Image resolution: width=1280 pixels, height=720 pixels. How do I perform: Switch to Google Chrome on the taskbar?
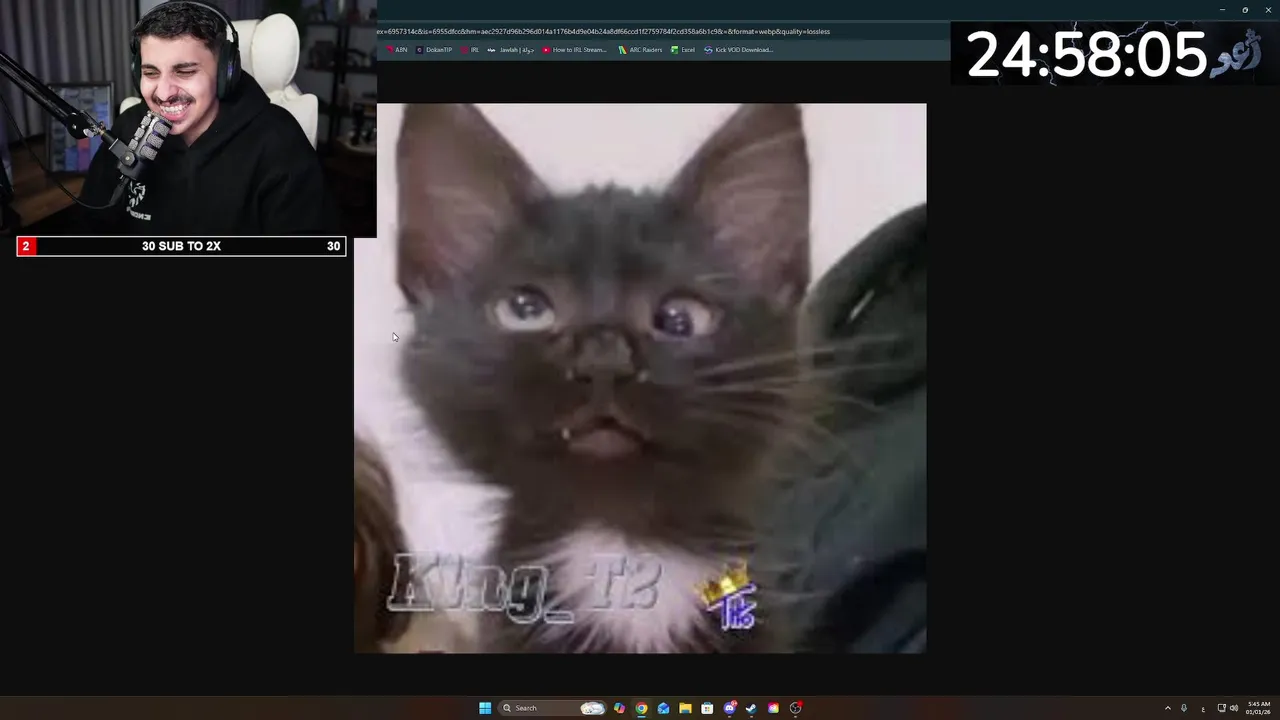tap(641, 708)
